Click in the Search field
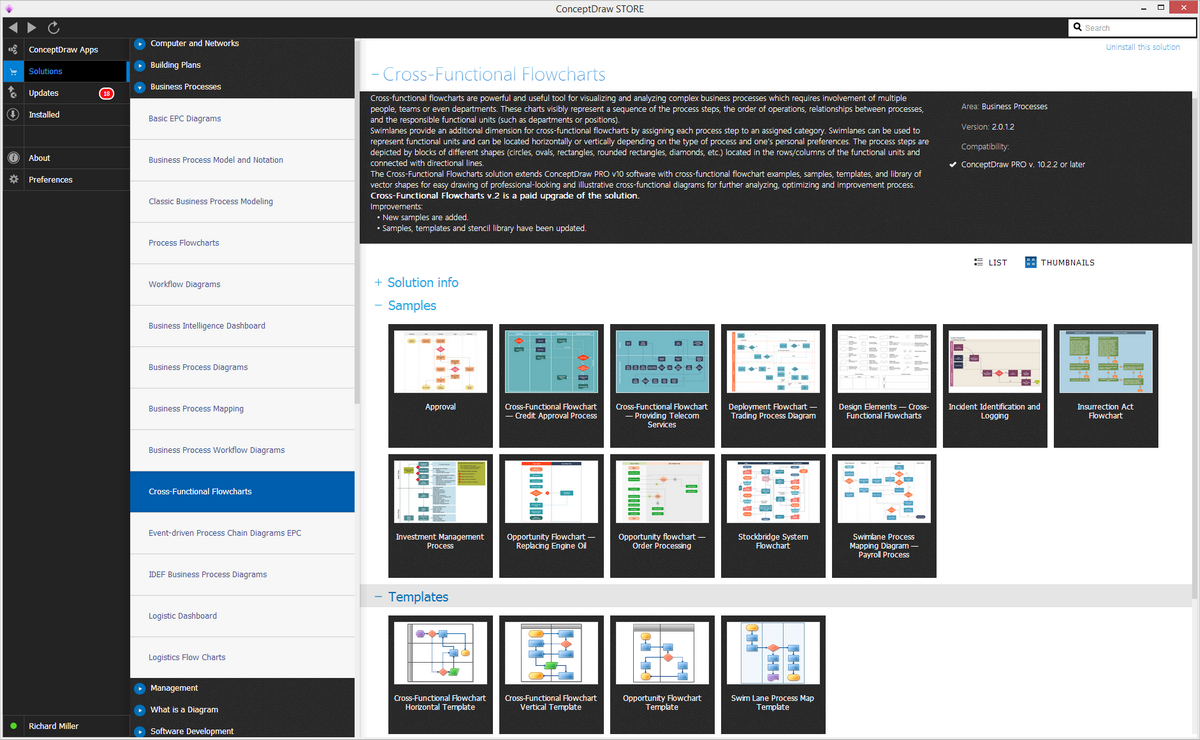The width and height of the screenshot is (1200, 740). tap(1131, 28)
